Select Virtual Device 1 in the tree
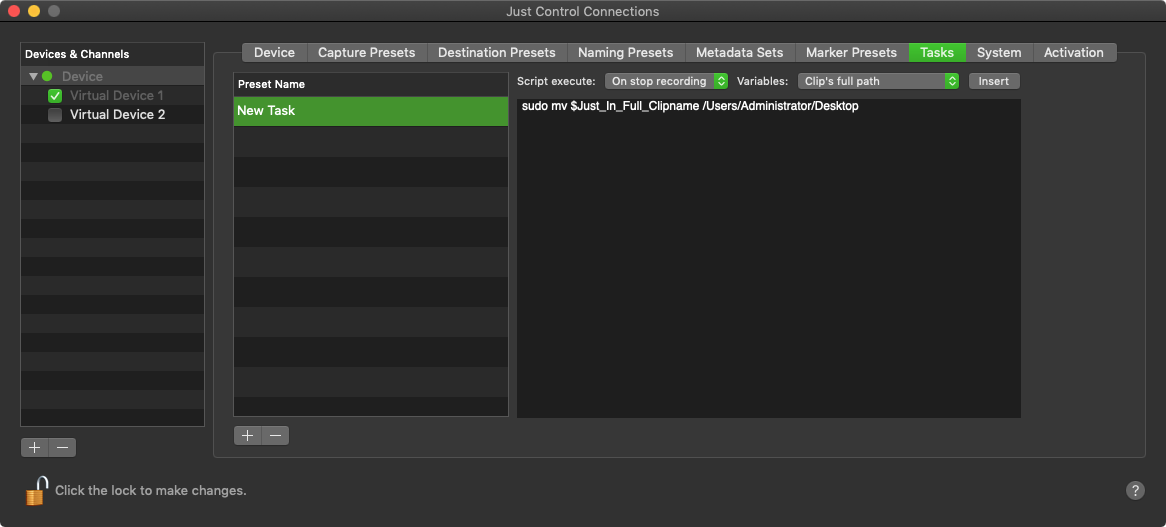Screen dimensions: 1166x527 [x=117, y=95]
